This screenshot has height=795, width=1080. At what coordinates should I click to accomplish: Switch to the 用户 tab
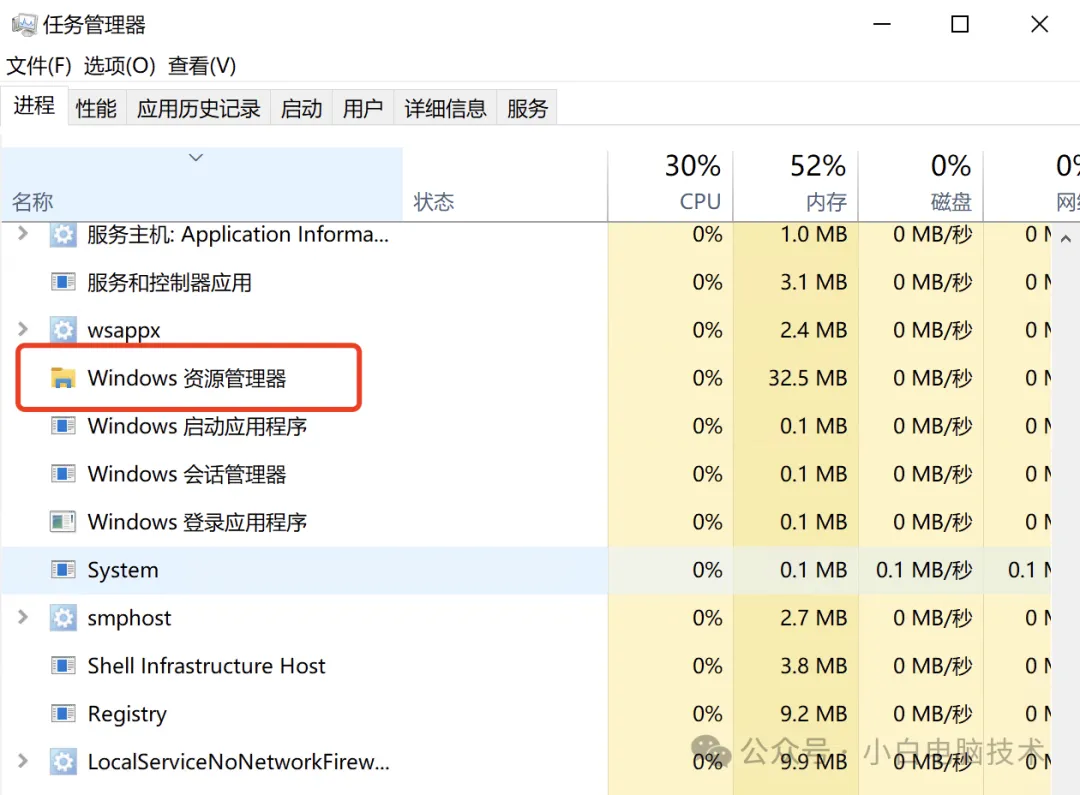(x=363, y=108)
